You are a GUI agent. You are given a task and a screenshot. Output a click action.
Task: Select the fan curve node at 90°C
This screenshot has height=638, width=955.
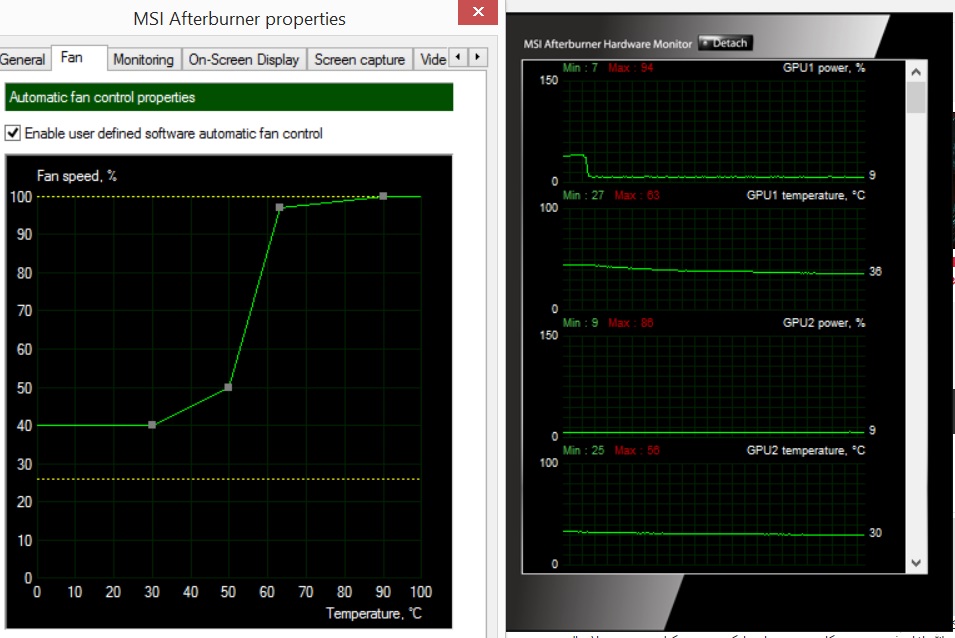[382, 196]
